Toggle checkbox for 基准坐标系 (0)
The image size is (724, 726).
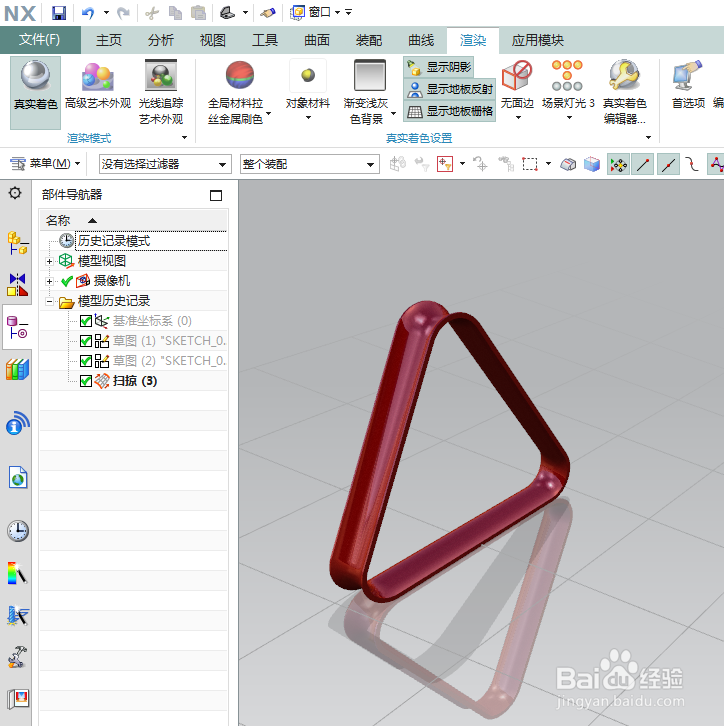85,321
